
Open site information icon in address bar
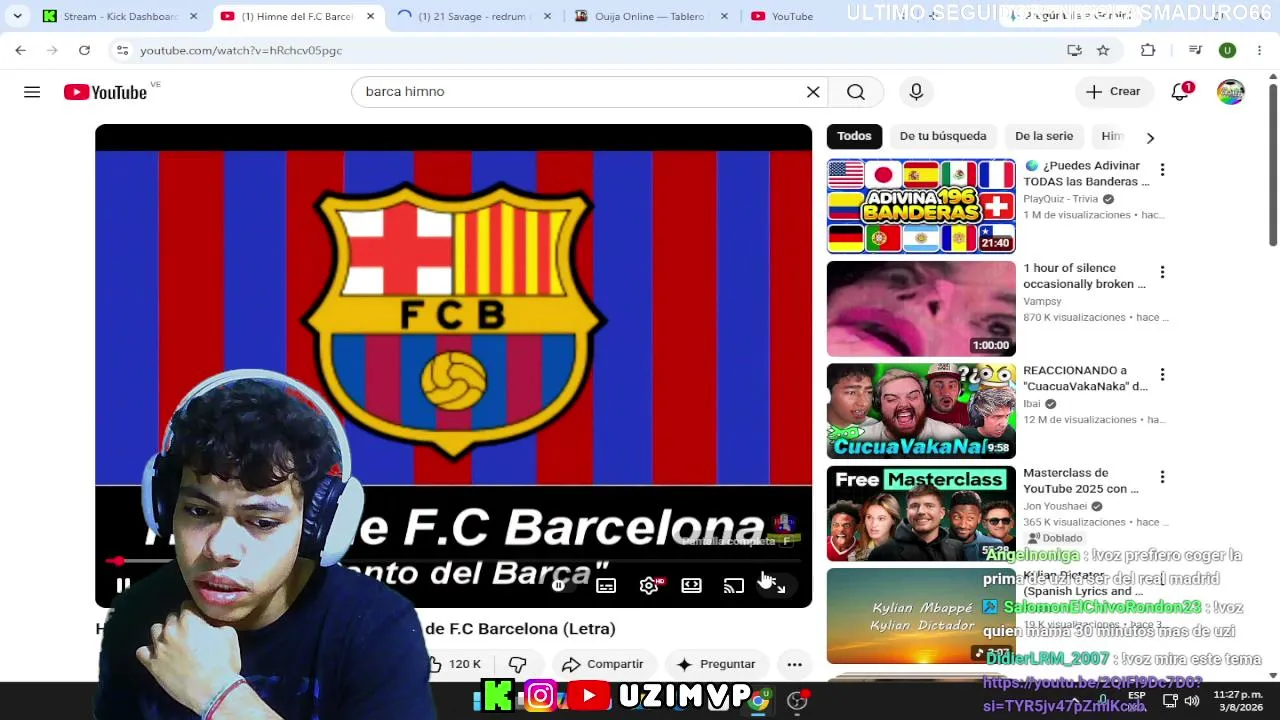click(x=122, y=50)
